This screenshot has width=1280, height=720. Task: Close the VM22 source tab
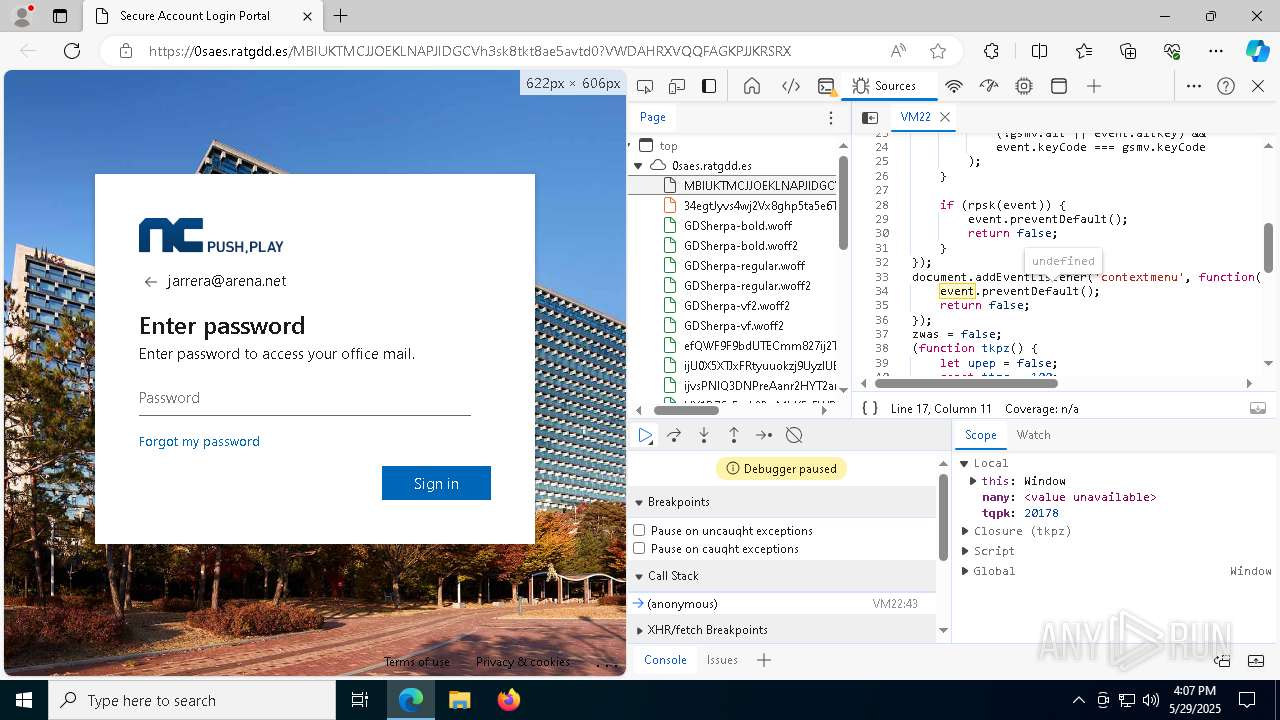945,117
